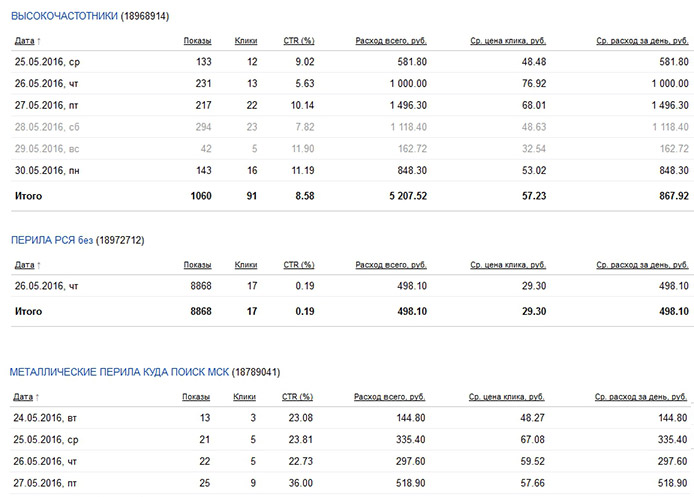Sort ВЫСОКОЧАСТОТНИКИ table by Дата column
The width and height of the screenshot is (694, 497).
pos(25,41)
